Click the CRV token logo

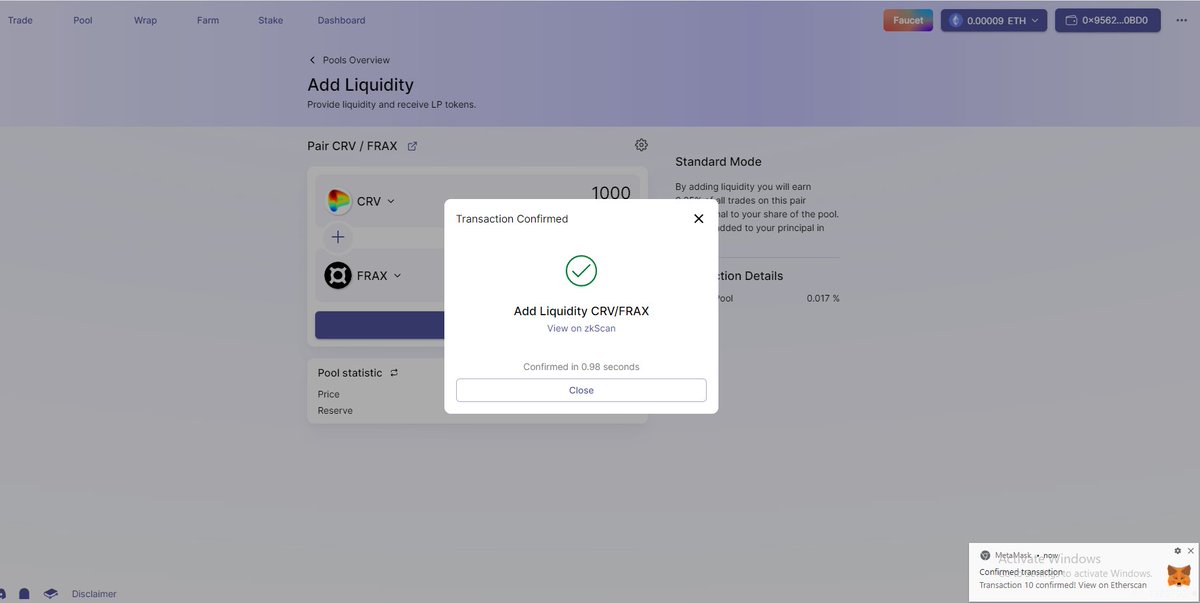point(339,201)
